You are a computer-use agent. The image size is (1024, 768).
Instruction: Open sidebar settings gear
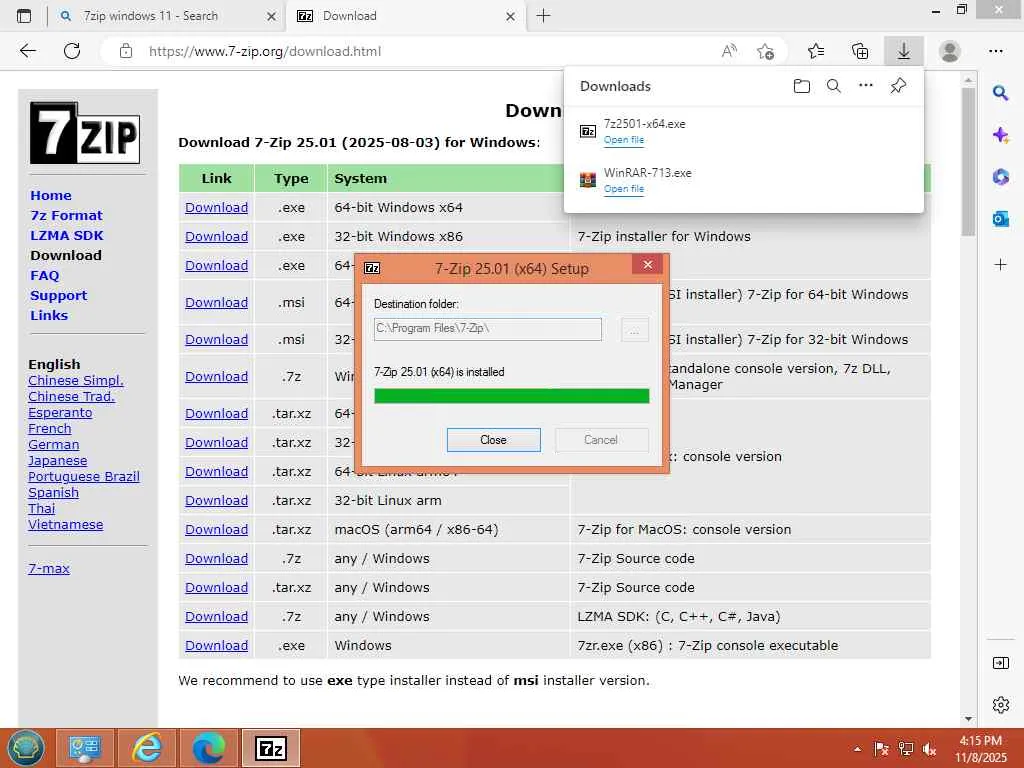[x=1000, y=705]
